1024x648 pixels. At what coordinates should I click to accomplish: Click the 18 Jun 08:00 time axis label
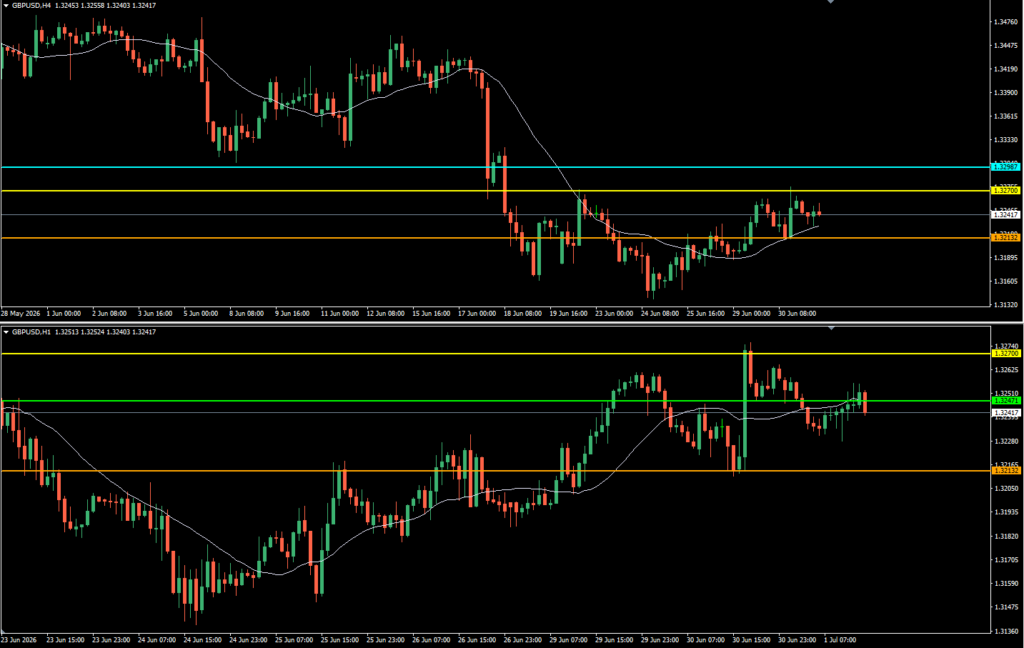(522, 314)
